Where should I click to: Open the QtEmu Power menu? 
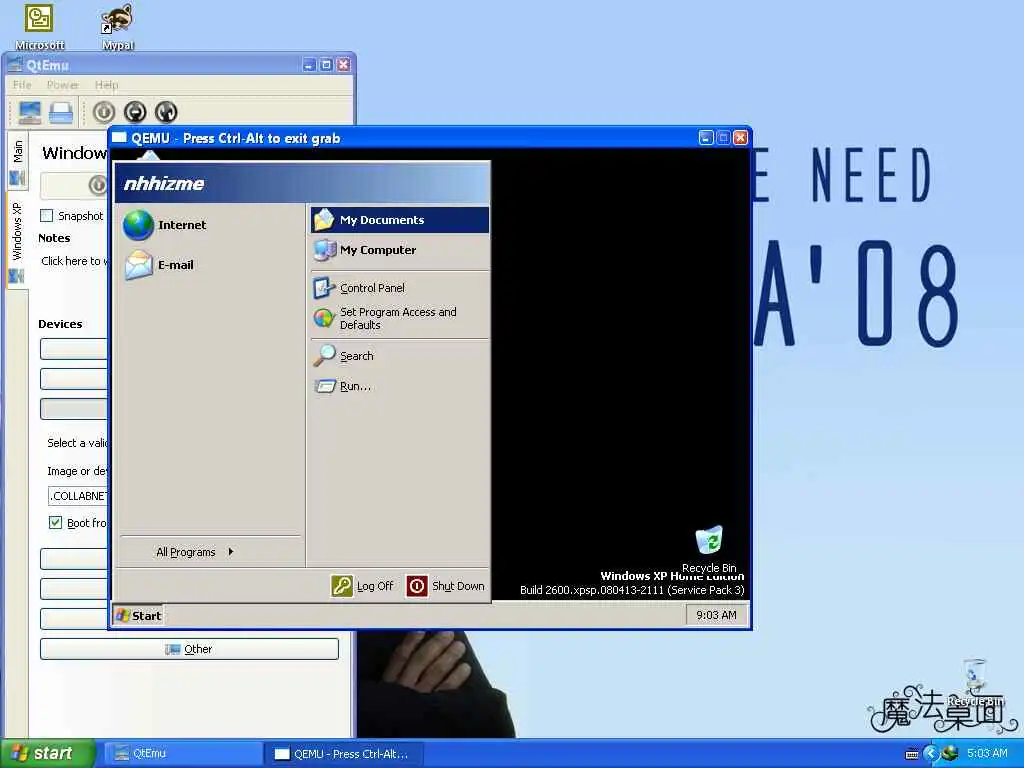pos(63,85)
